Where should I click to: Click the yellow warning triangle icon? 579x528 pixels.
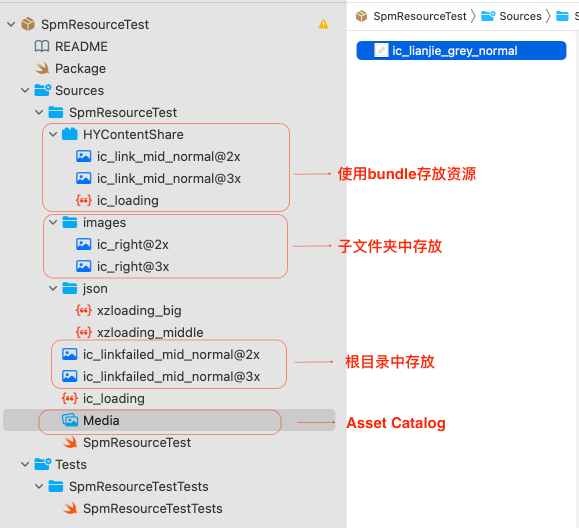click(x=323, y=24)
